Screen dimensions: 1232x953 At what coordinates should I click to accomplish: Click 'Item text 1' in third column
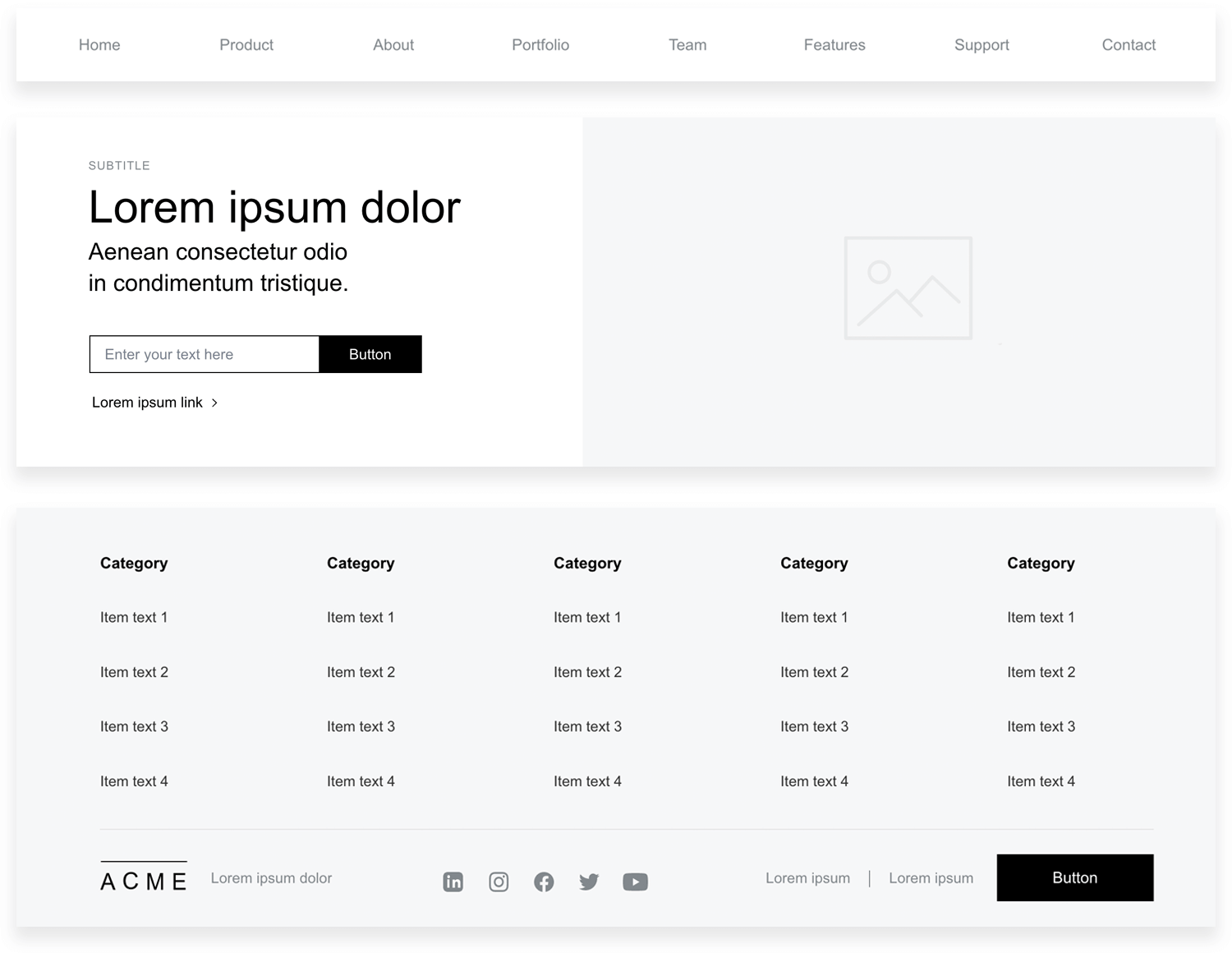coord(587,618)
